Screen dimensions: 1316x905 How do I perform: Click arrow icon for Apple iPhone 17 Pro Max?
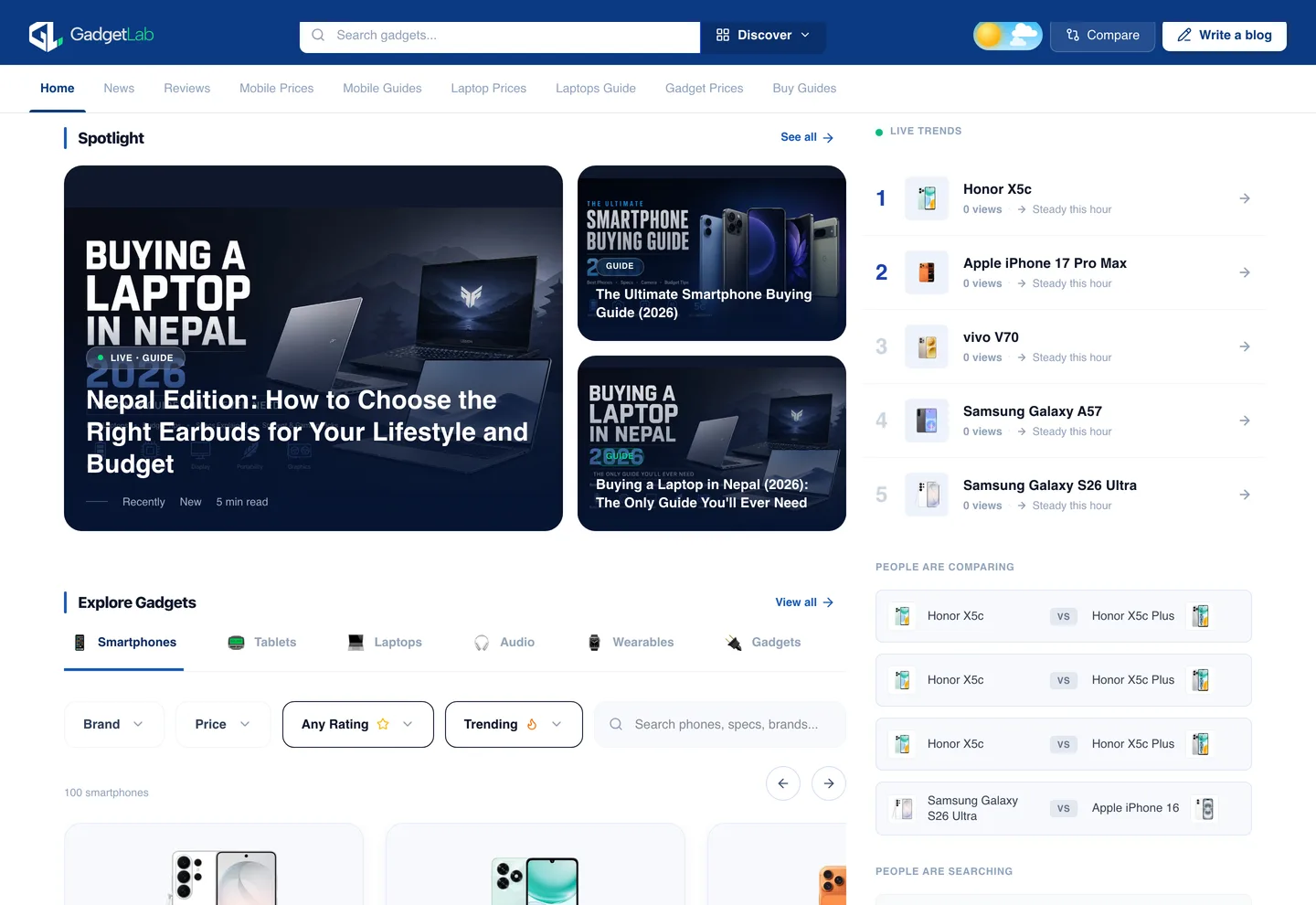coord(1245,272)
